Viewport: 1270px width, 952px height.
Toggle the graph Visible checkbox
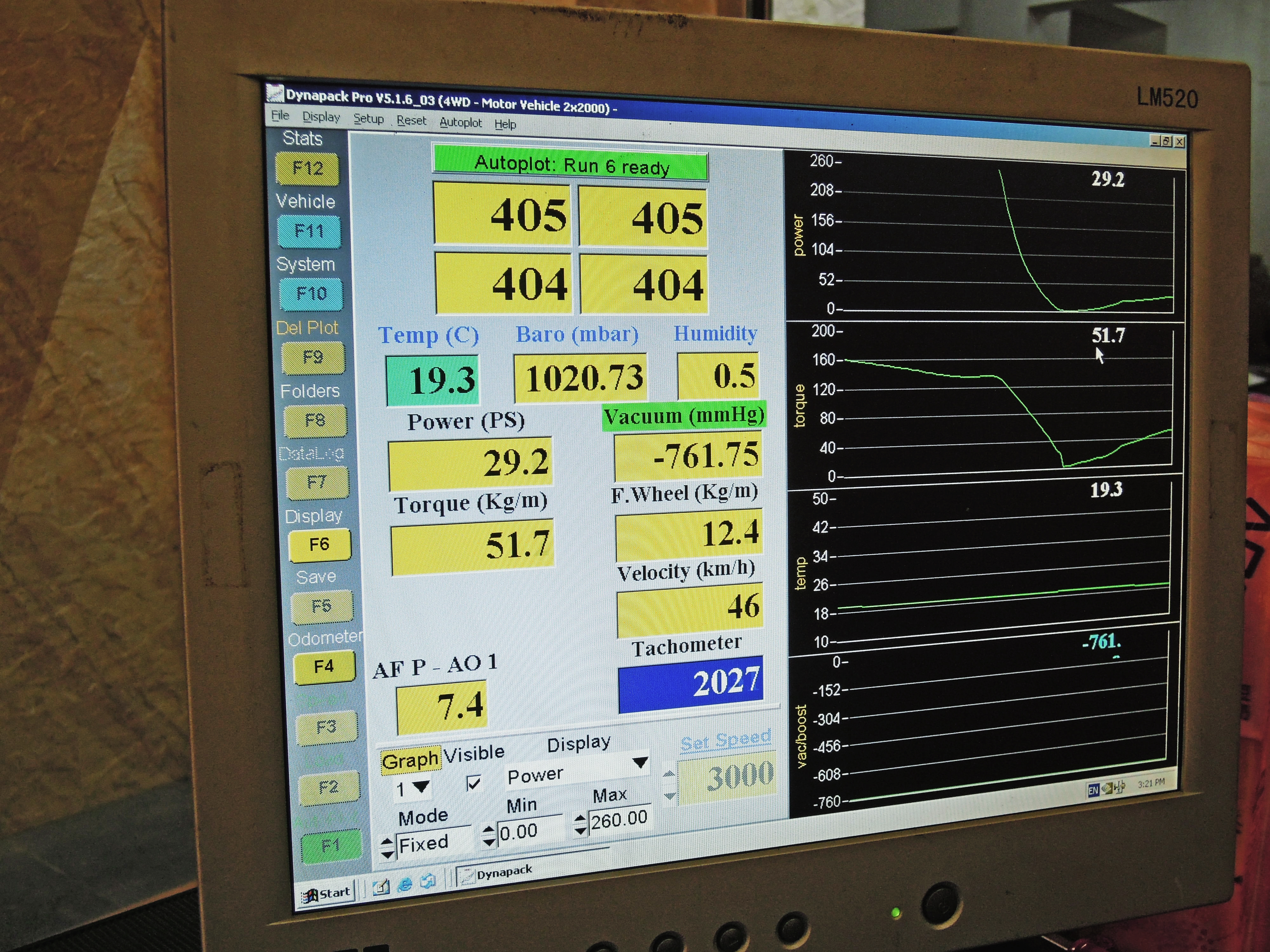point(474,783)
